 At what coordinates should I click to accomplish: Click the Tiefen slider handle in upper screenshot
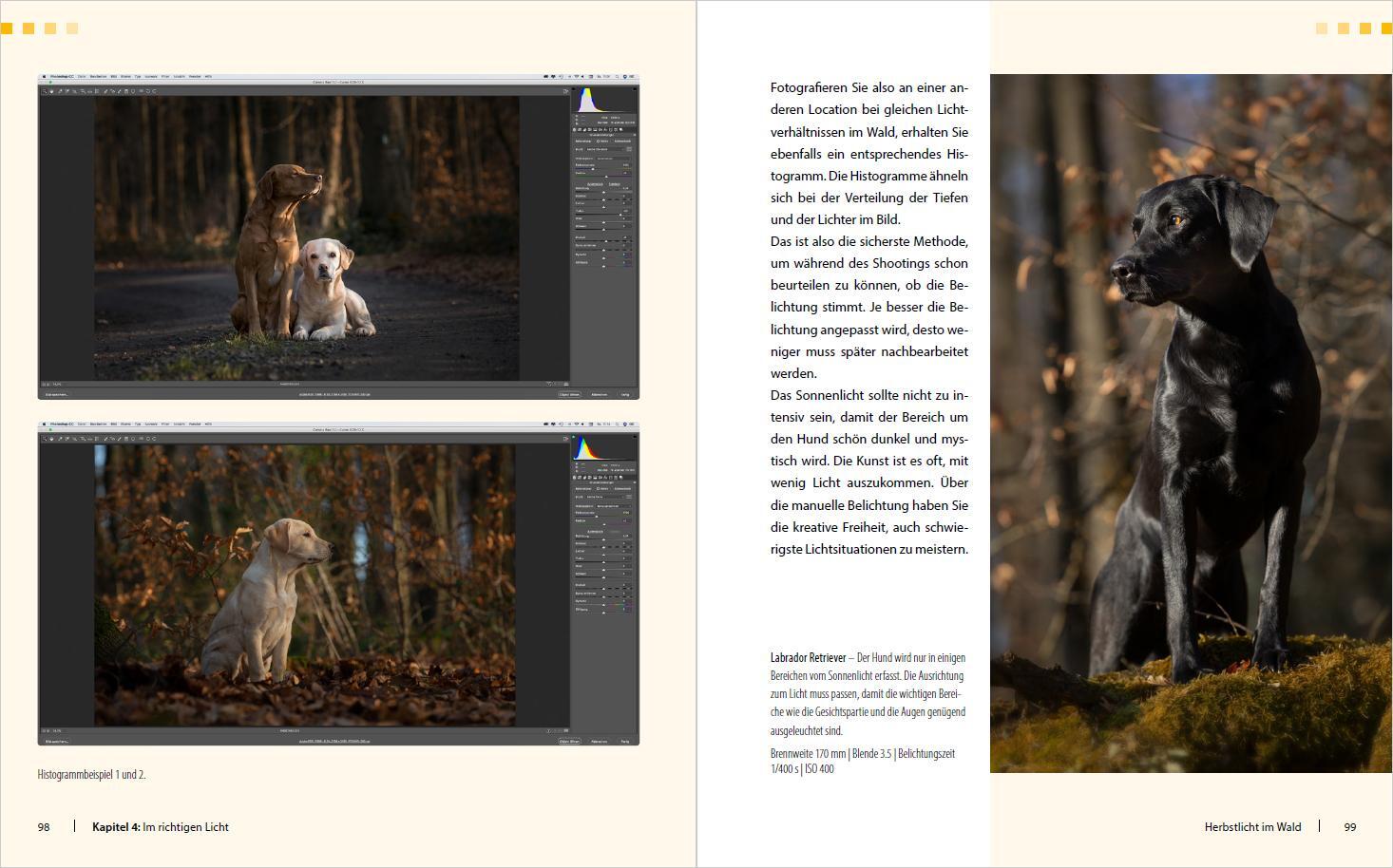(620, 215)
